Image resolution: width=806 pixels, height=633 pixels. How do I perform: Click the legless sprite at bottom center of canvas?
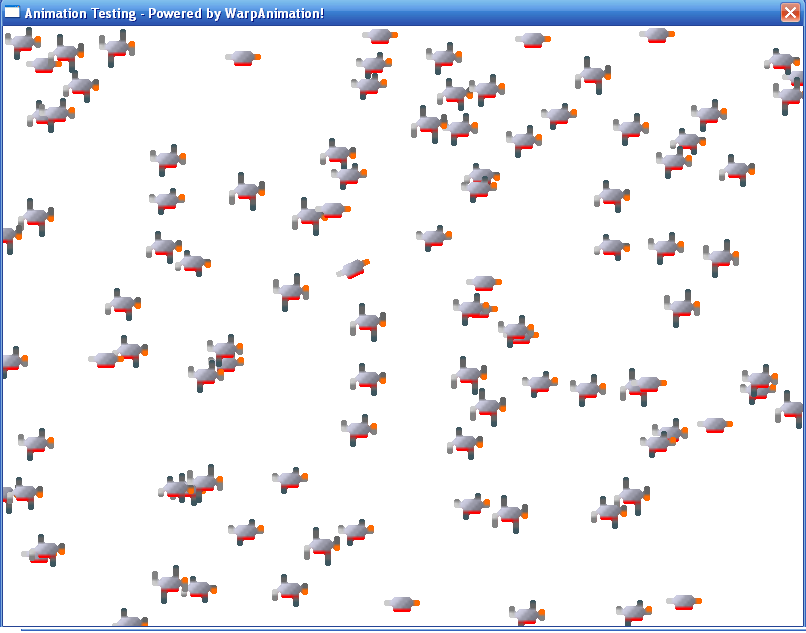tap(401, 603)
